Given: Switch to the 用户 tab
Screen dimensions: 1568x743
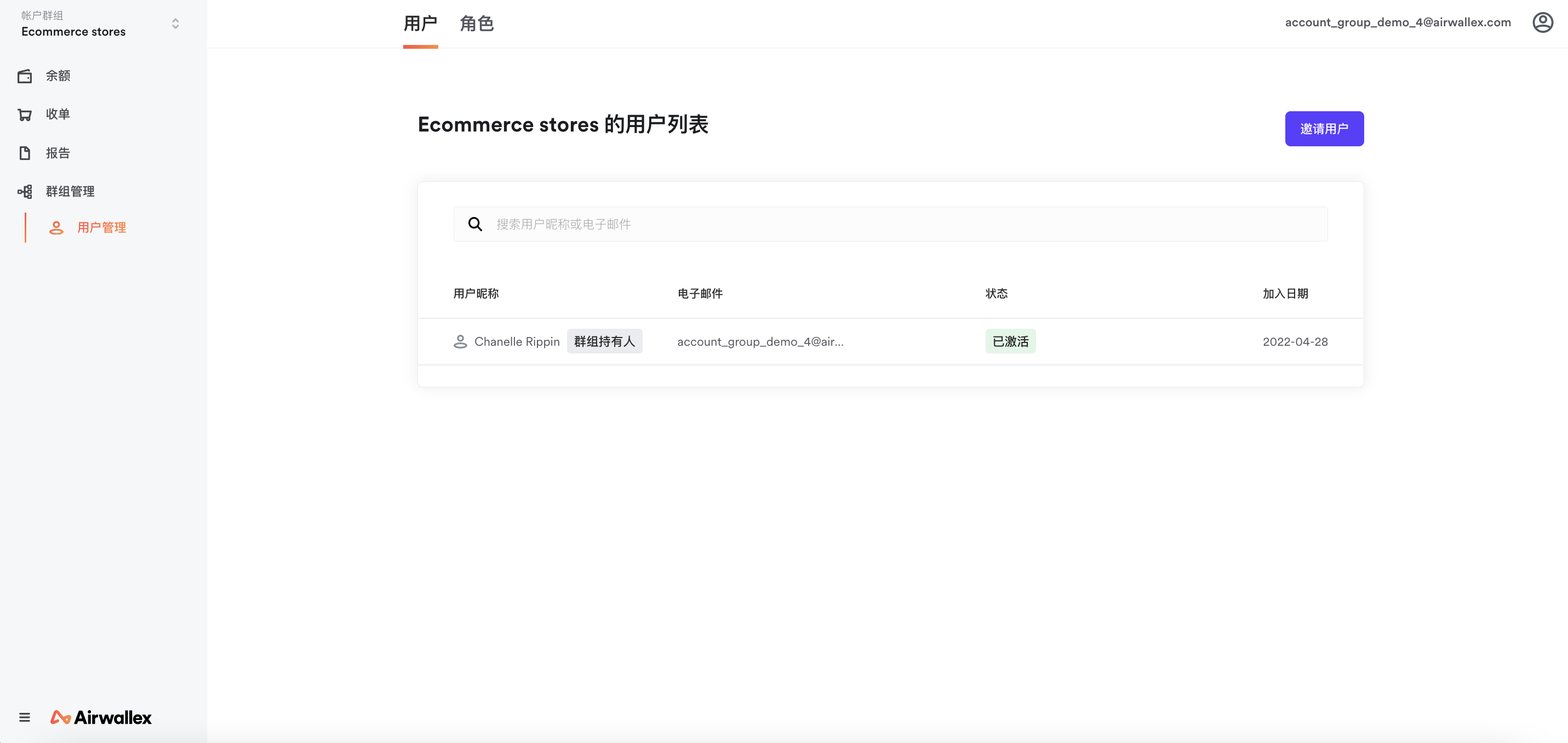Looking at the screenshot, I should click(421, 24).
